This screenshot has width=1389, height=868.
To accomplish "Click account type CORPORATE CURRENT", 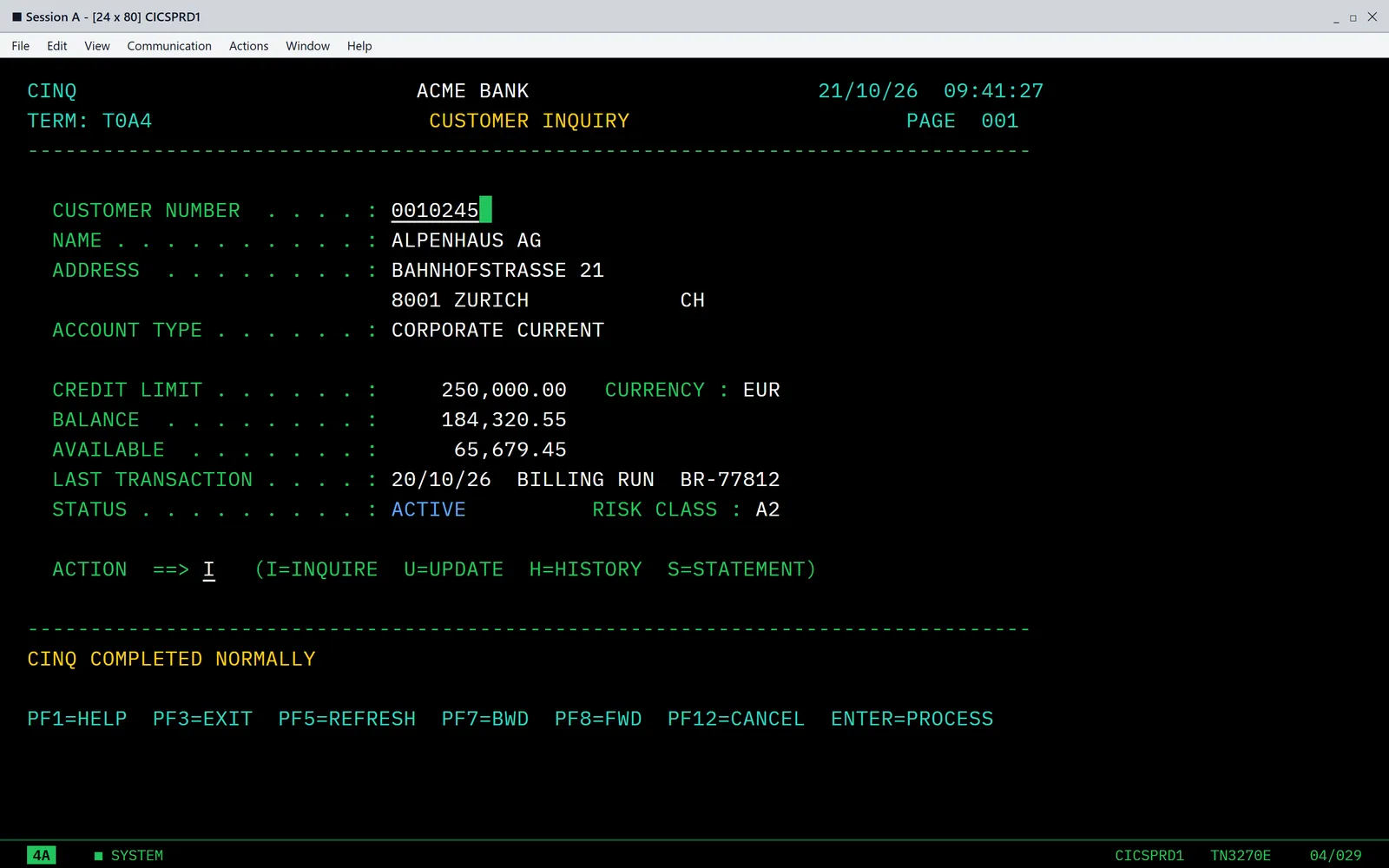I will coord(497,331).
